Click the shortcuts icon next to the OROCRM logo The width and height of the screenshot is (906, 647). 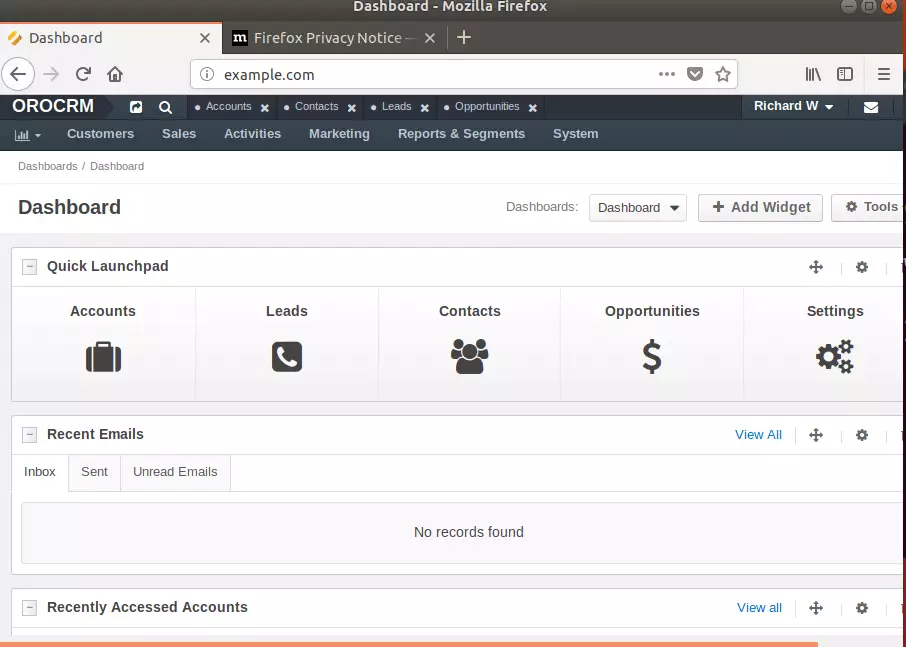(x=136, y=107)
